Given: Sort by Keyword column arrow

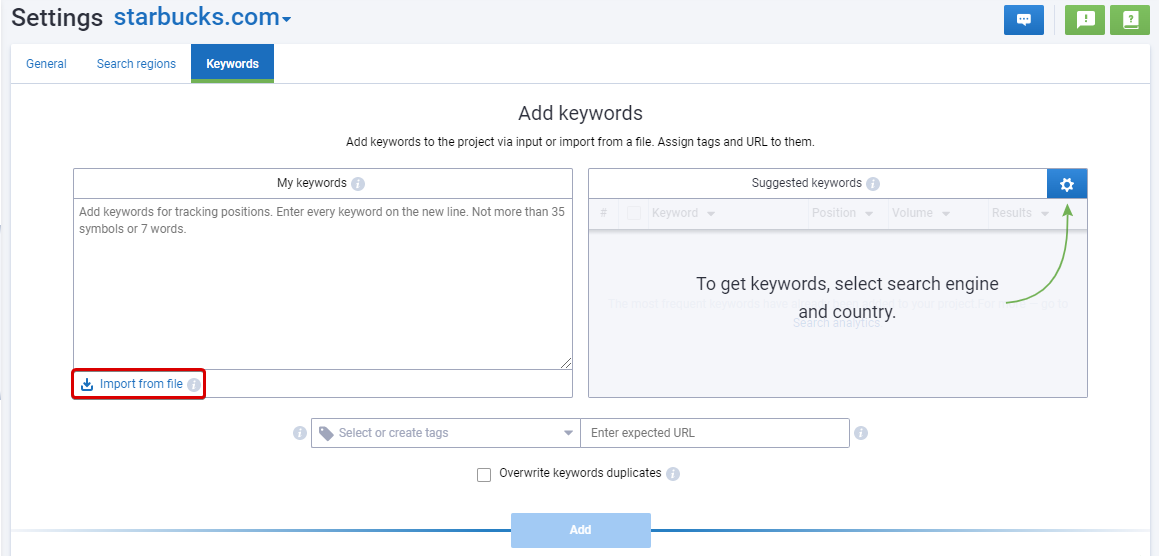Looking at the screenshot, I should pyautogui.click(x=711, y=214).
